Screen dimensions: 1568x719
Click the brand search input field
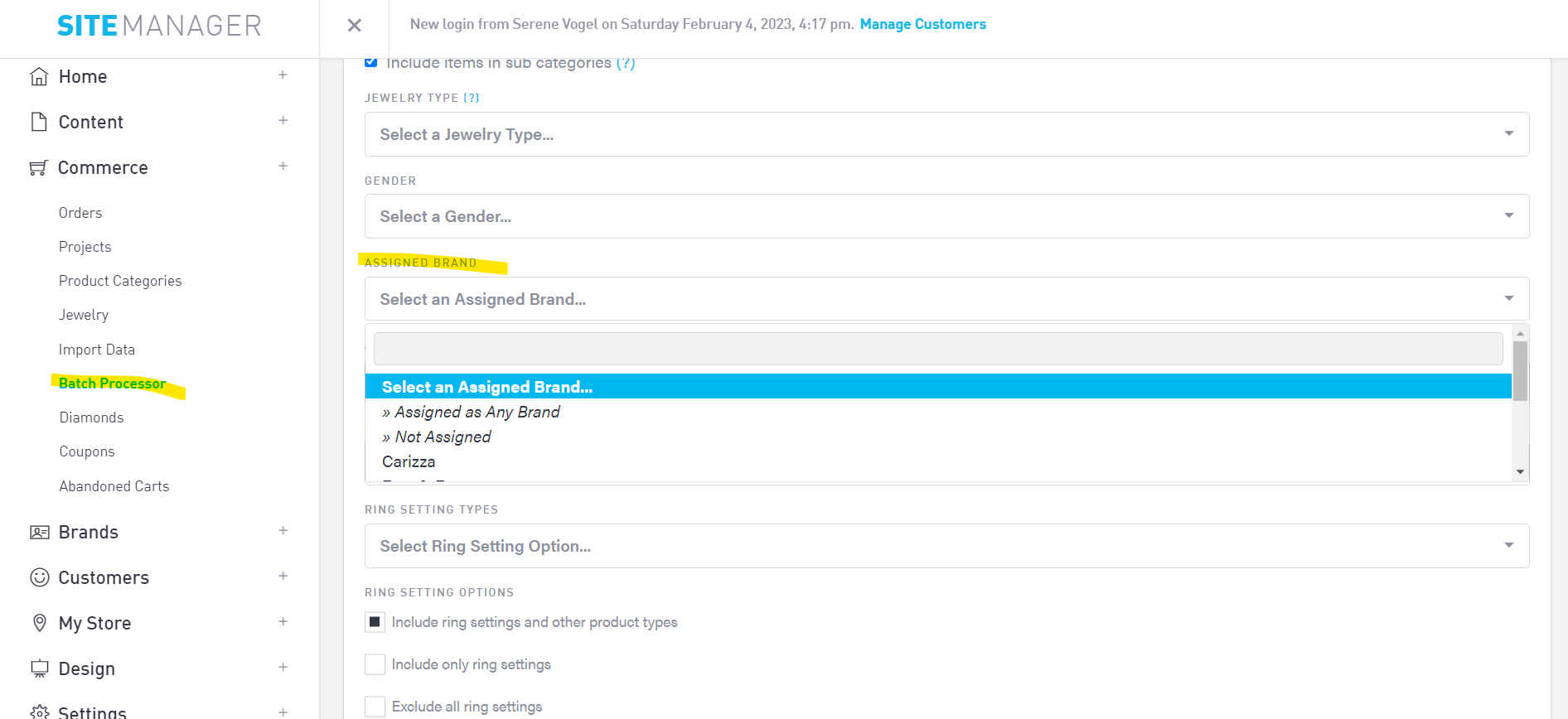(937, 349)
